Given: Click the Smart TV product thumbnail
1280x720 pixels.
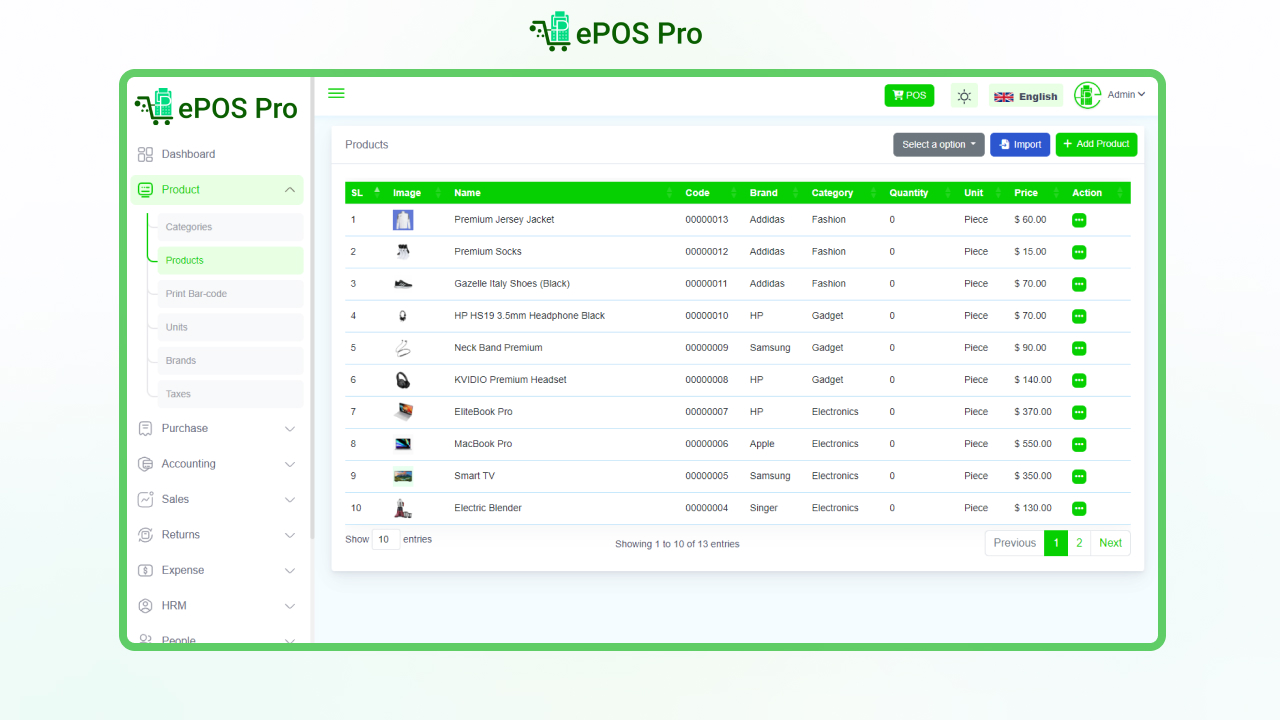Looking at the screenshot, I should pyautogui.click(x=402, y=475).
